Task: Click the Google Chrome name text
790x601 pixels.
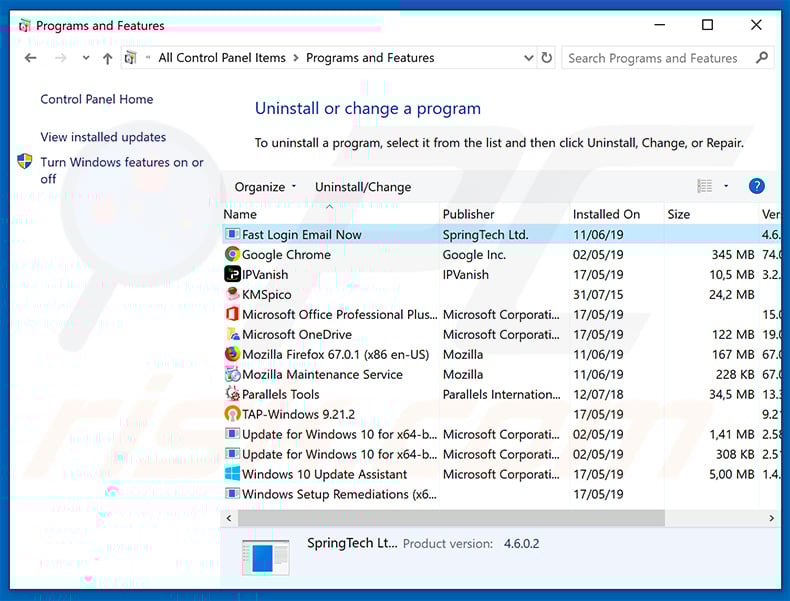Action: pyautogui.click(x=286, y=254)
